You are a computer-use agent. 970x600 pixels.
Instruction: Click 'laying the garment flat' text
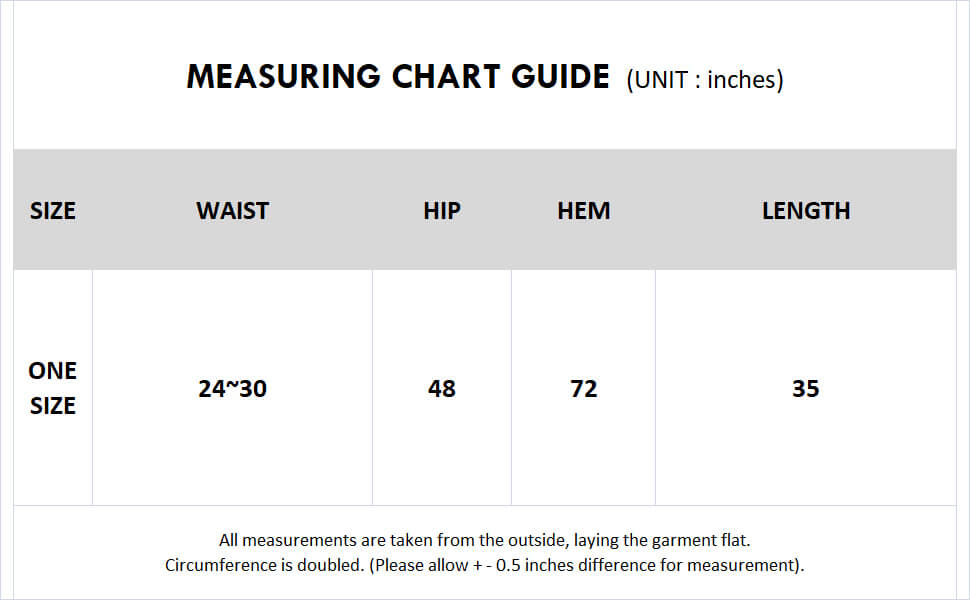click(662, 540)
